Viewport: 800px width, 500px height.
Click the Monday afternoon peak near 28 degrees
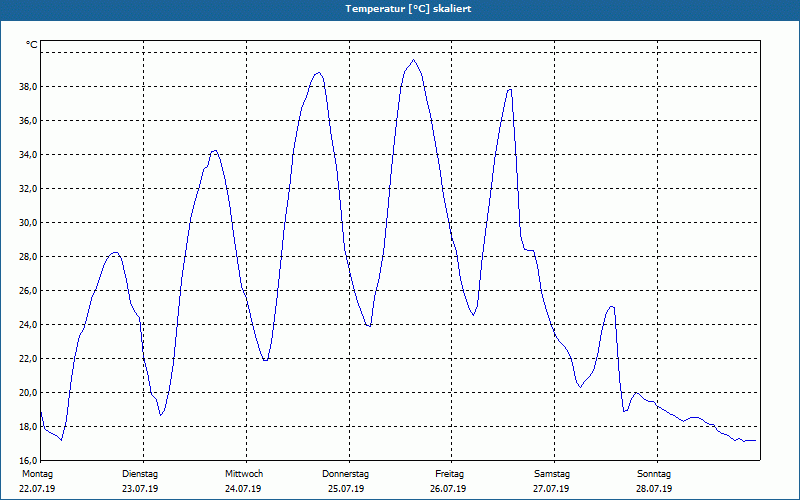pyautogui.click(x=115, y=253)
